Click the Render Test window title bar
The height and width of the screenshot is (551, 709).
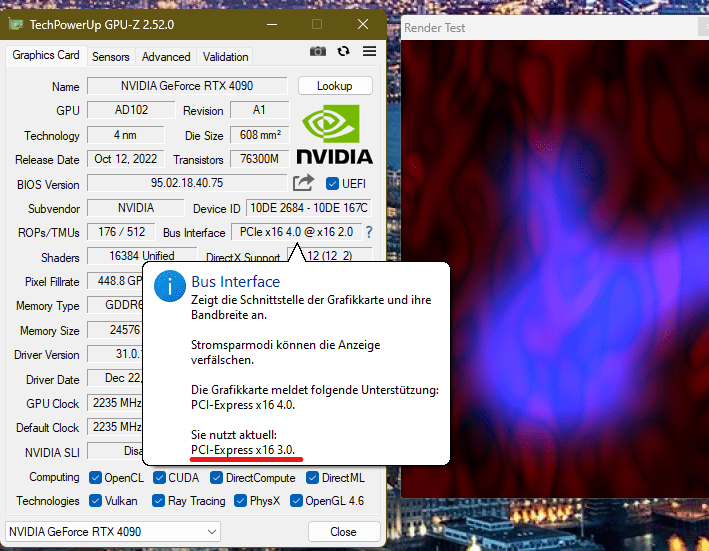[x=555, y=28]
